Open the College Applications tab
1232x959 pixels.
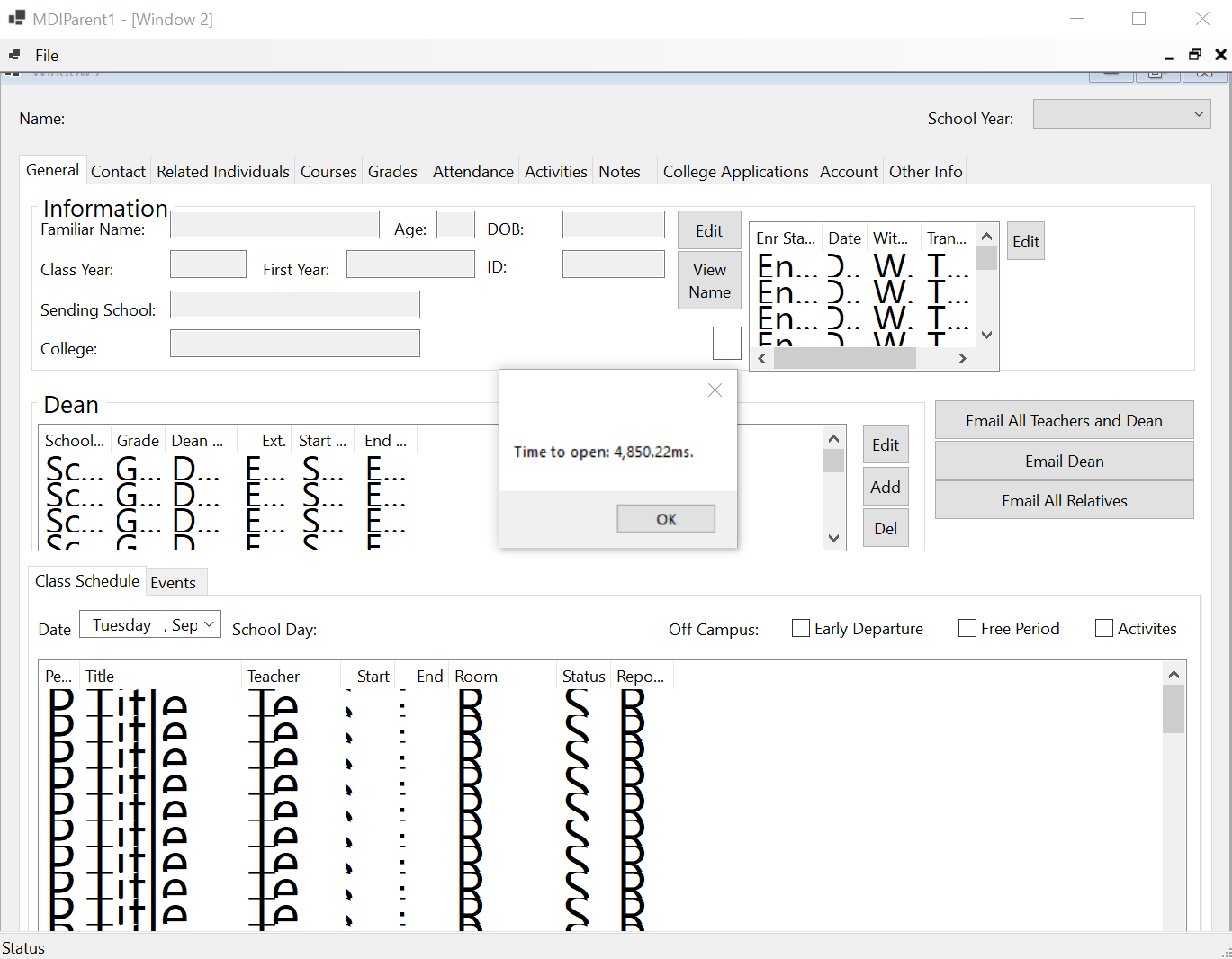(736, 172)
